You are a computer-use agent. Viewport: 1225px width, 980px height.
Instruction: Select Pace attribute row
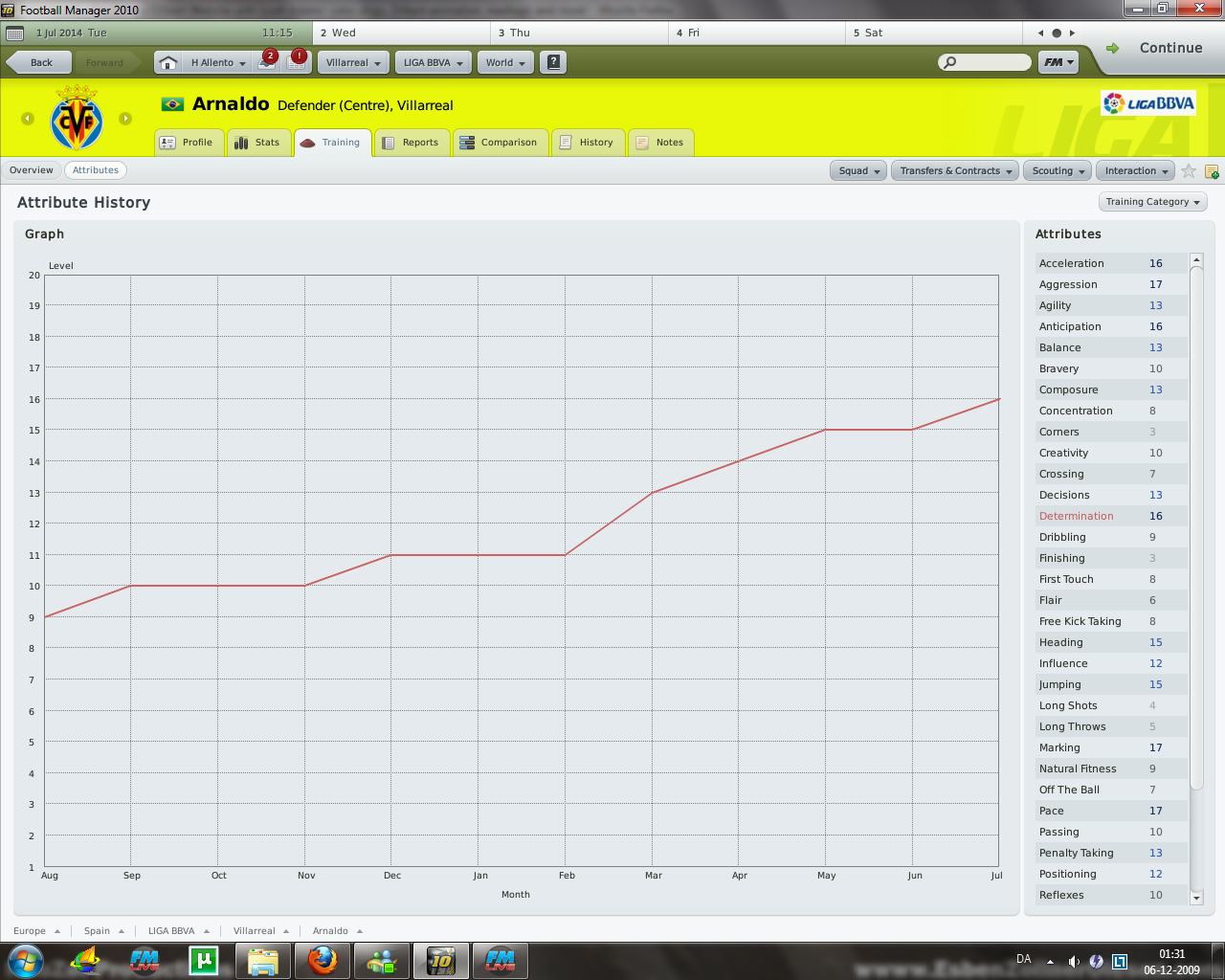tap(1111, 811)
